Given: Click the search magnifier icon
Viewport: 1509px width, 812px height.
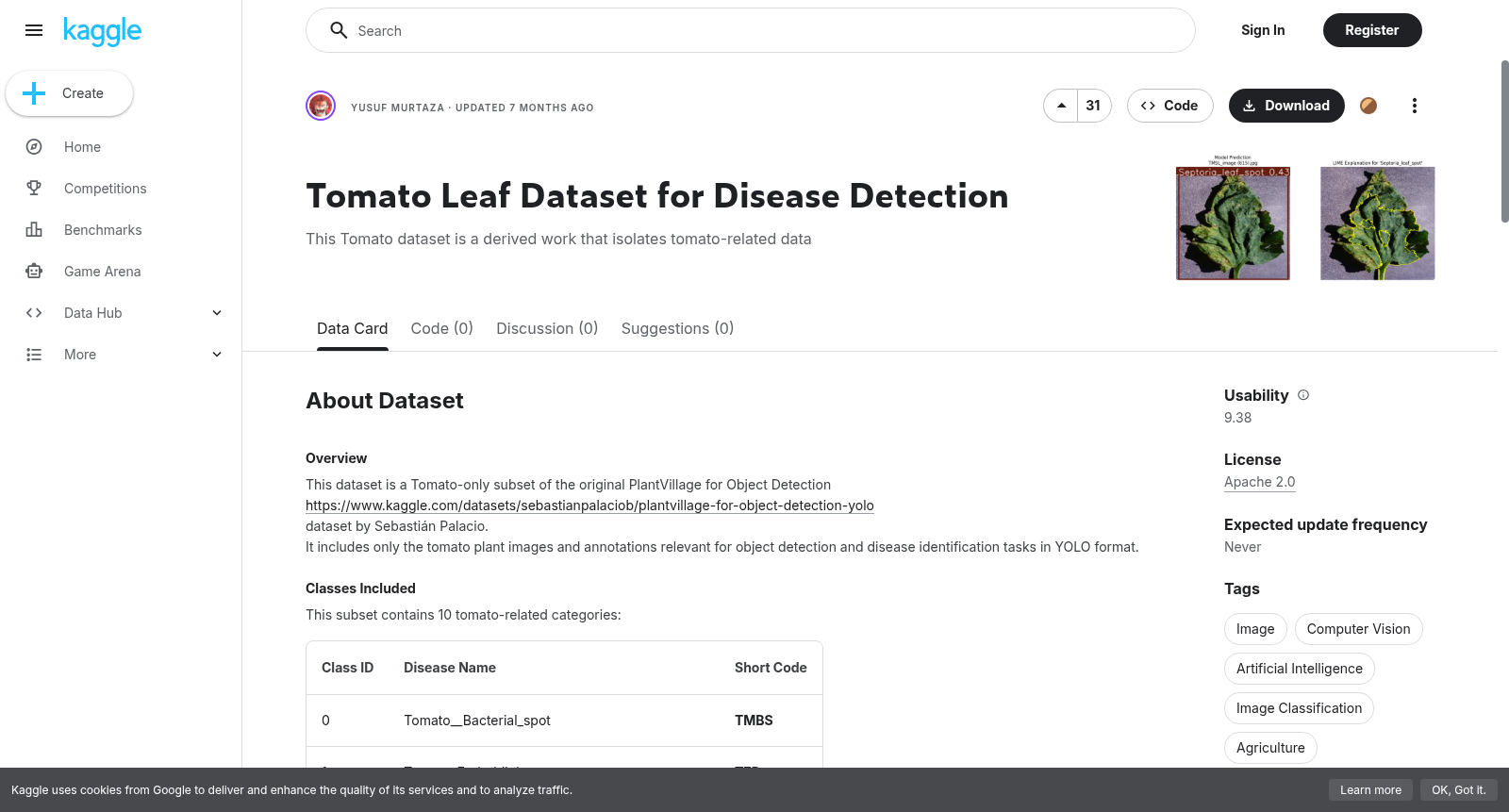Looking at the screenshot, I should click(x=339, y=30).
